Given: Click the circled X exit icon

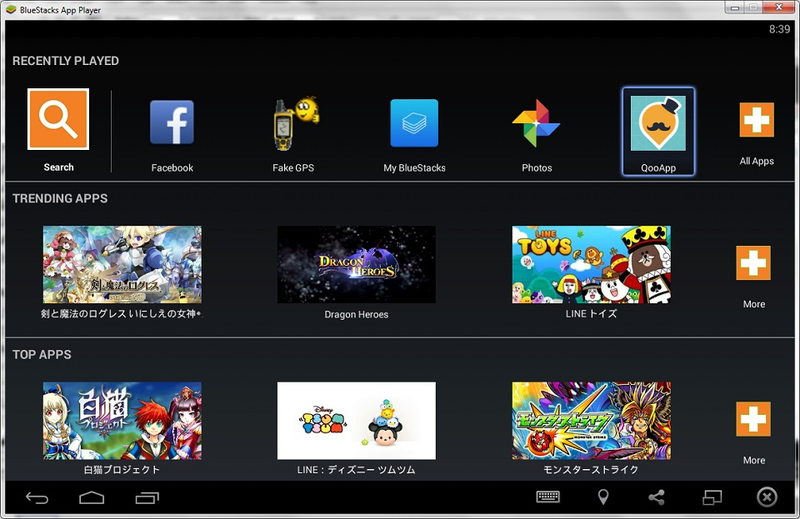Looking at the screenshot, I should (767, 497).
